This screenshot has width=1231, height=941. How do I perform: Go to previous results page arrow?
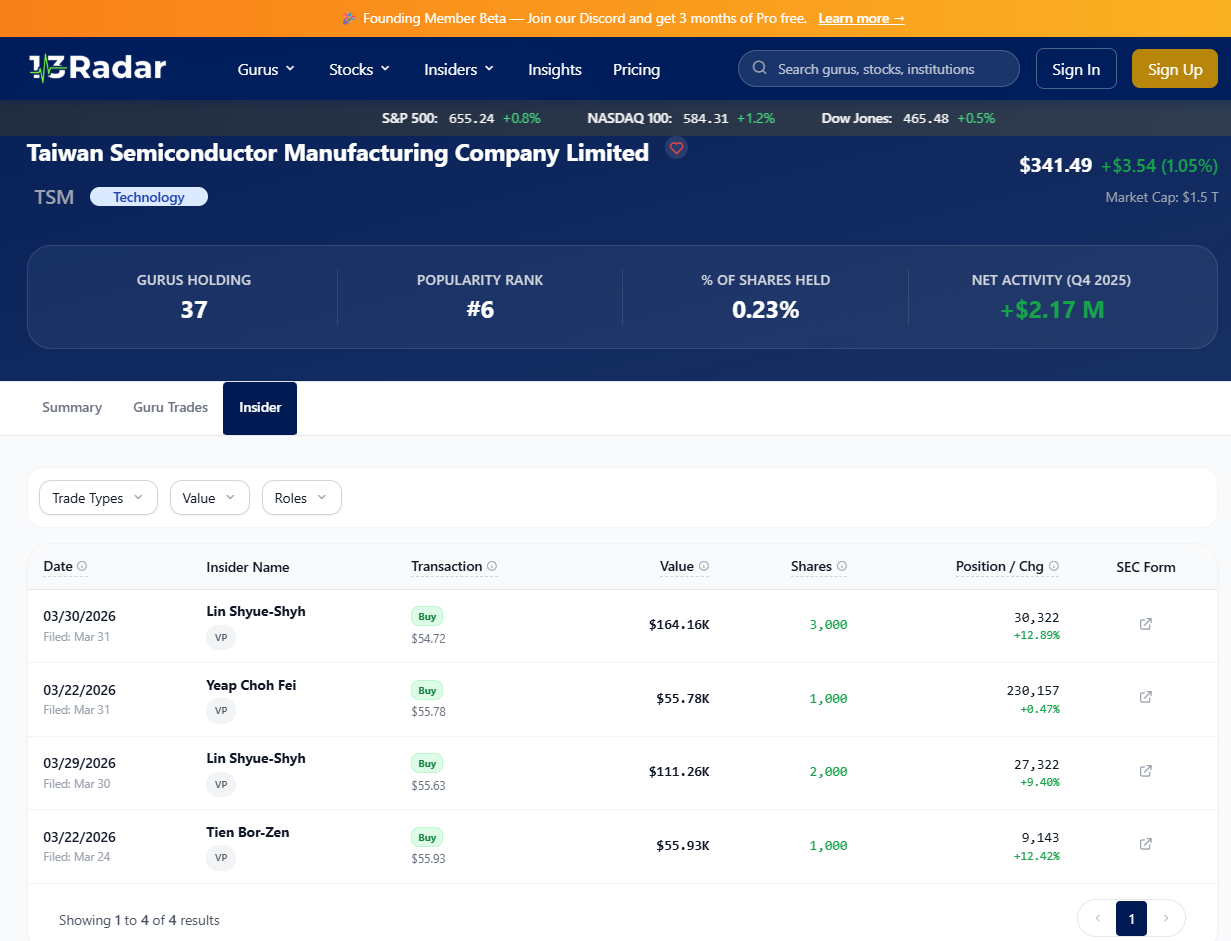(x=1097, y=918)
